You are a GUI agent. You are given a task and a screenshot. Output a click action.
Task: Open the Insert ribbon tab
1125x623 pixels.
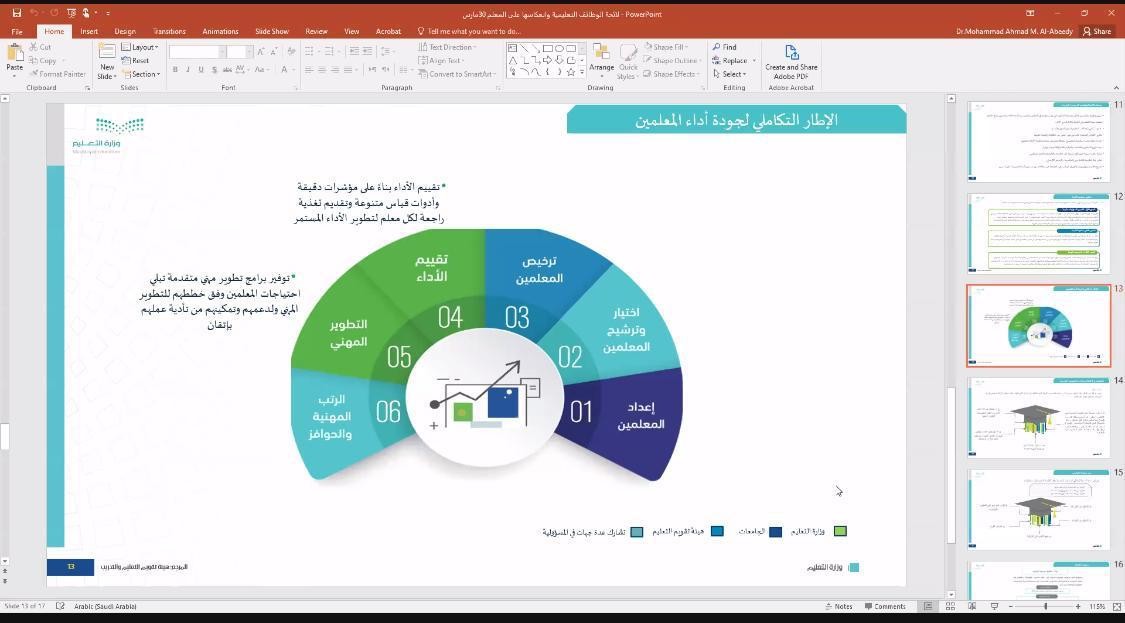(x=89, y=31)
